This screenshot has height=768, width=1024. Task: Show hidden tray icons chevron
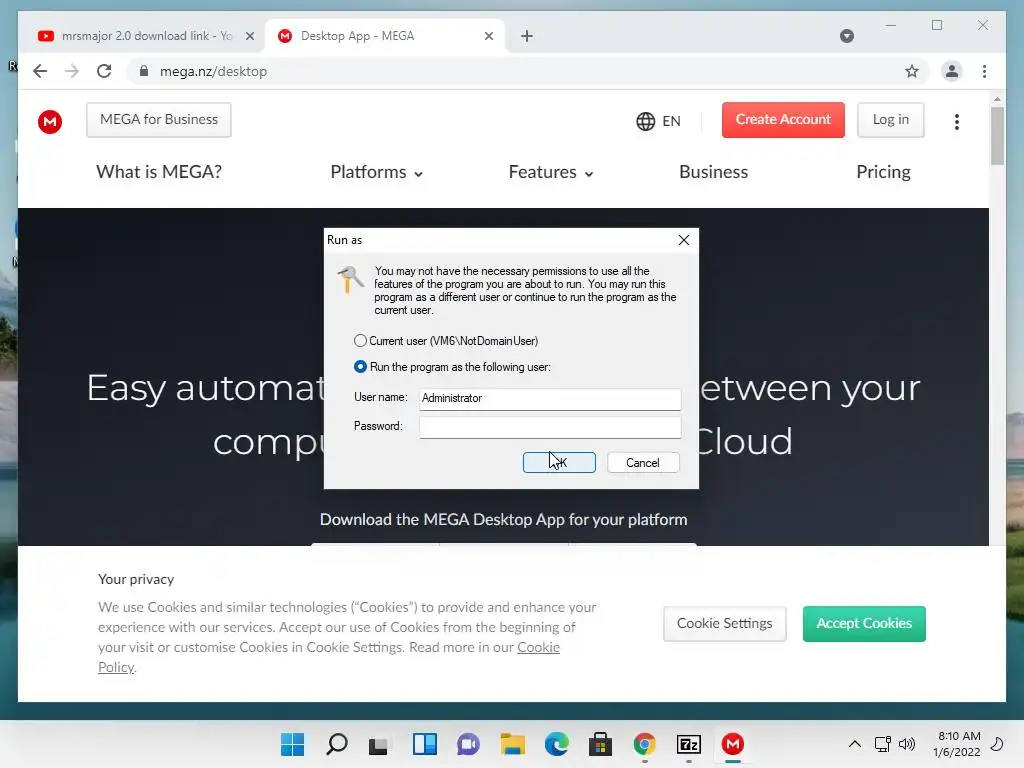(854, 744)
